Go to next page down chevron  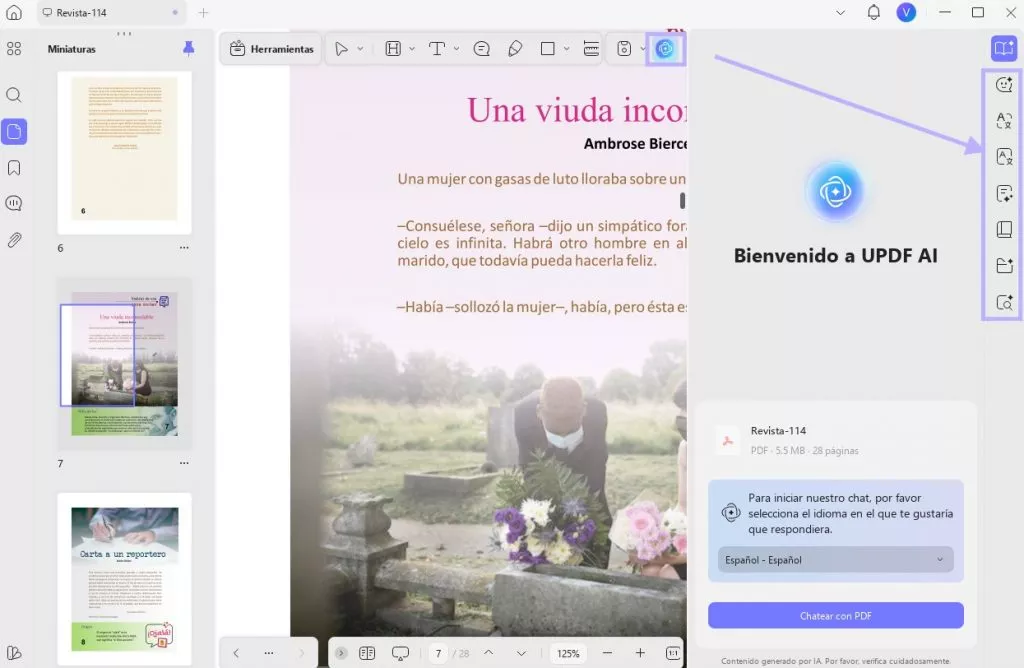pos(521,653)
